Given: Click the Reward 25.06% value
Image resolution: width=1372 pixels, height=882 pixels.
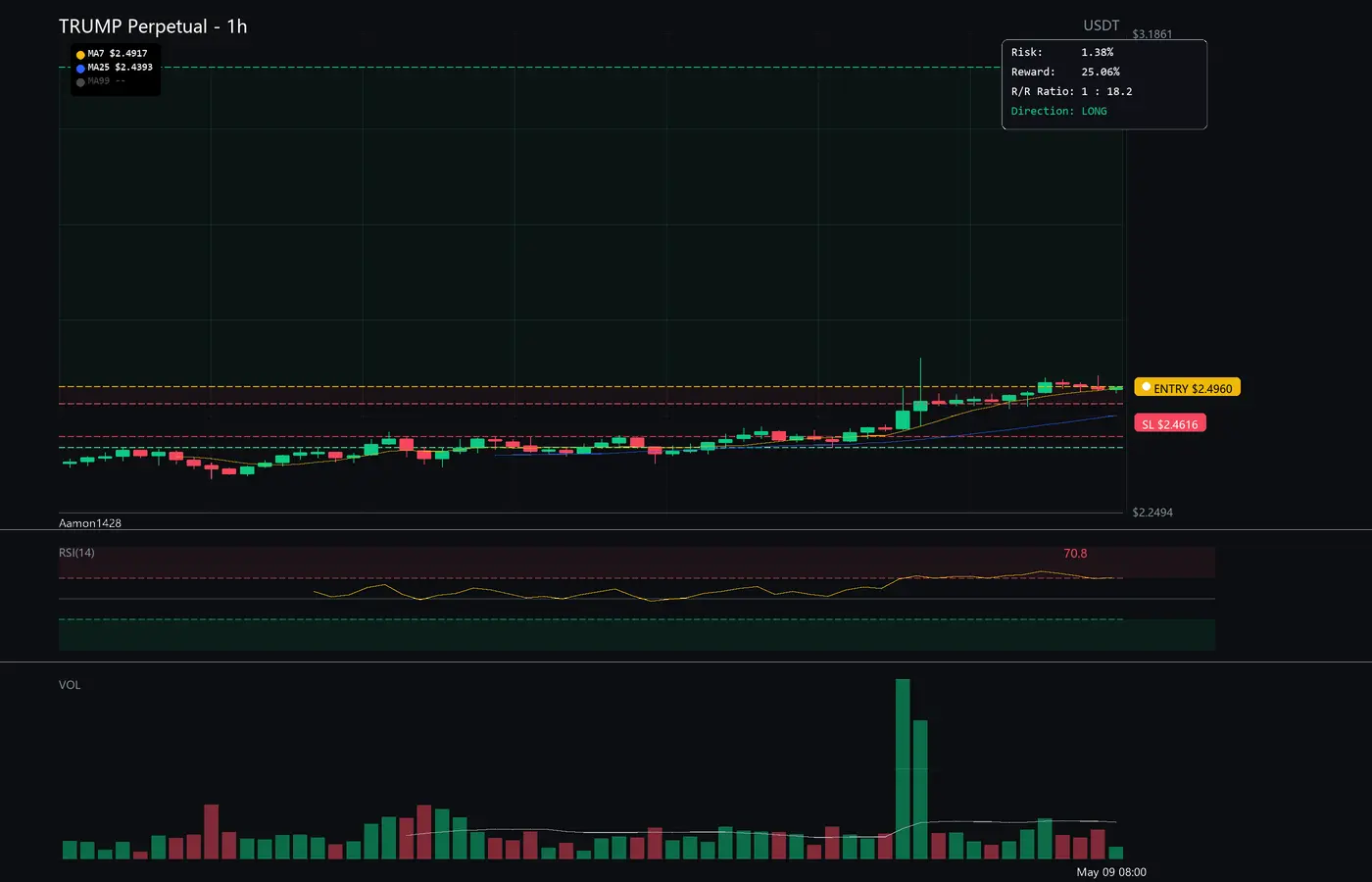Looking at the screenshot, I should [x=1101, y=72].
